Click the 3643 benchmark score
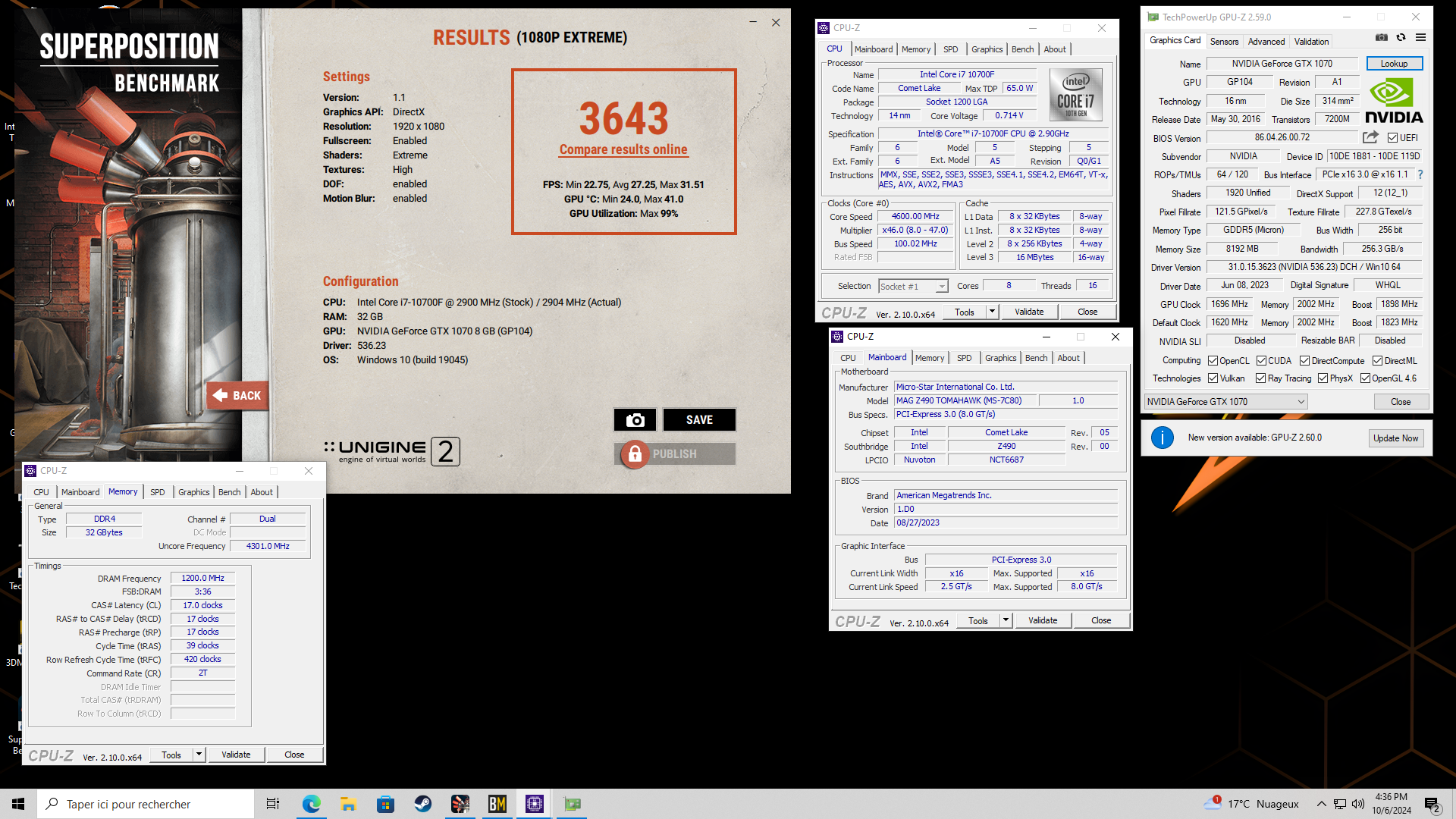The height and width of the screenshot is (819, 1456). point(623,119)
